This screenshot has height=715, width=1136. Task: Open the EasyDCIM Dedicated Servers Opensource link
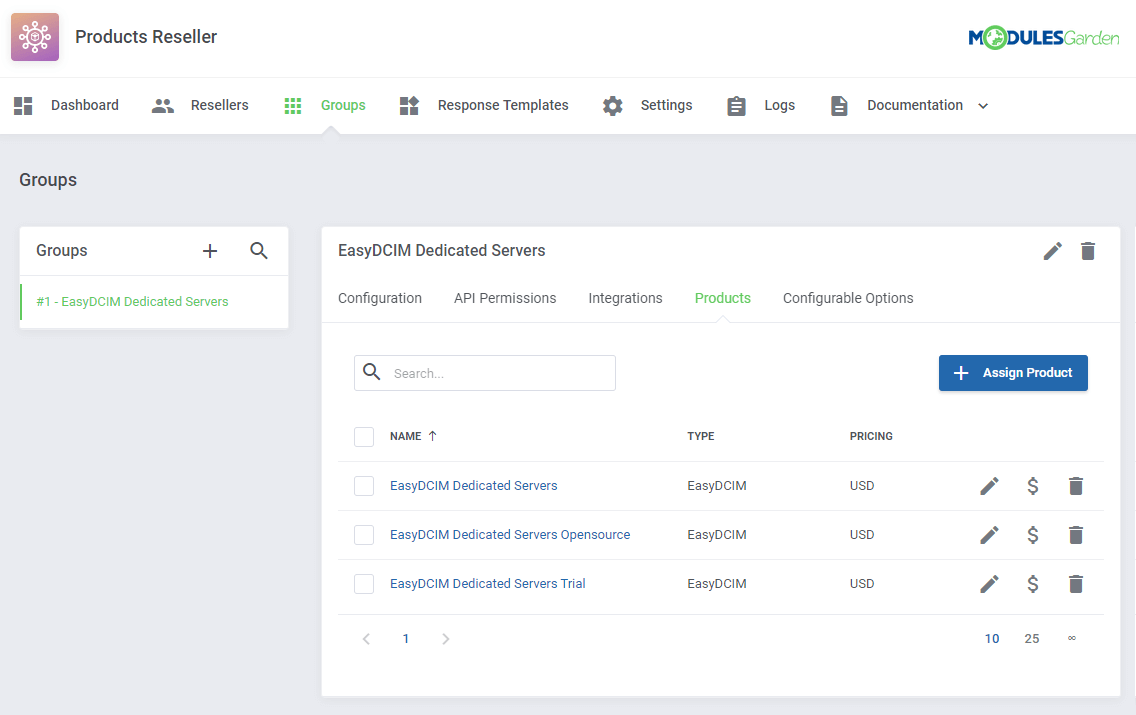pos(510,535)
